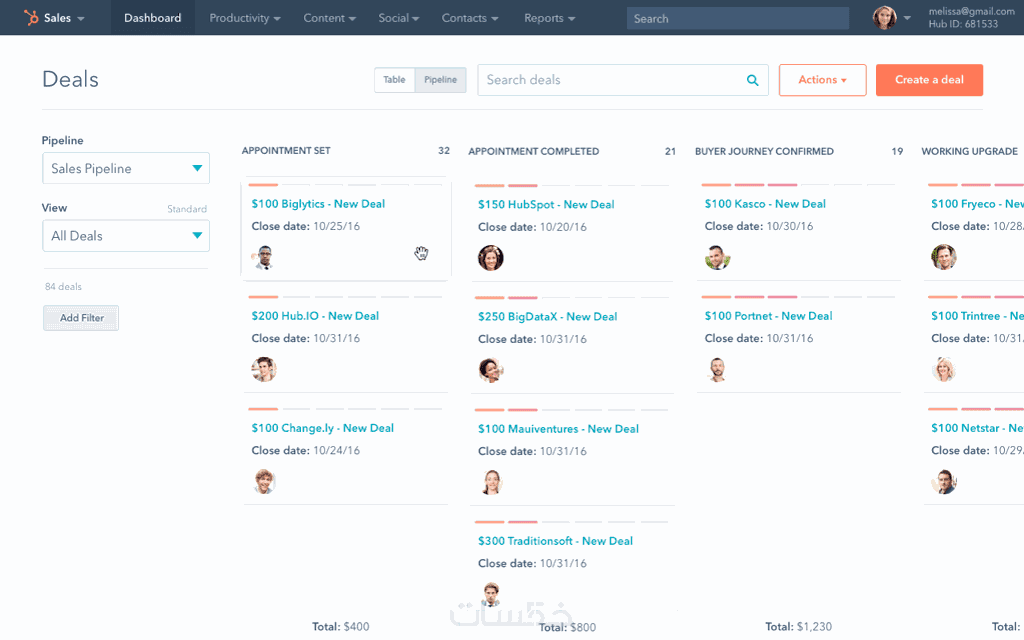Open the $100 Biglytics - New Deal link

(318, 204)
